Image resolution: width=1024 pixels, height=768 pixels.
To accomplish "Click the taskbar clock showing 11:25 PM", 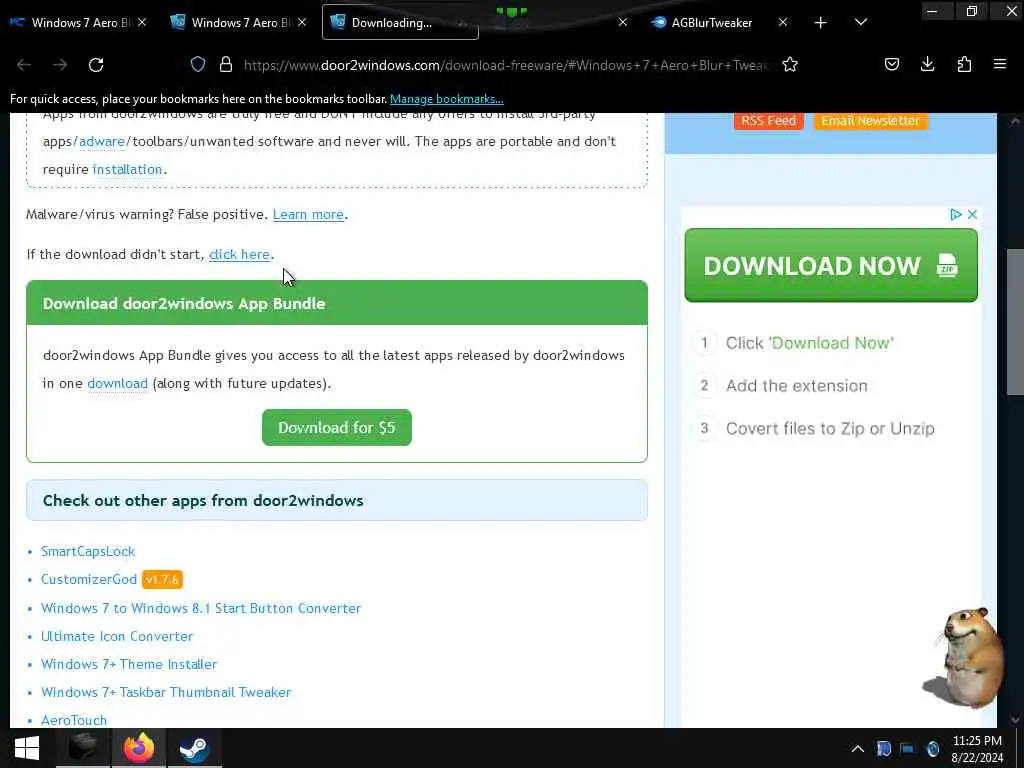I will tap(977, 749).
